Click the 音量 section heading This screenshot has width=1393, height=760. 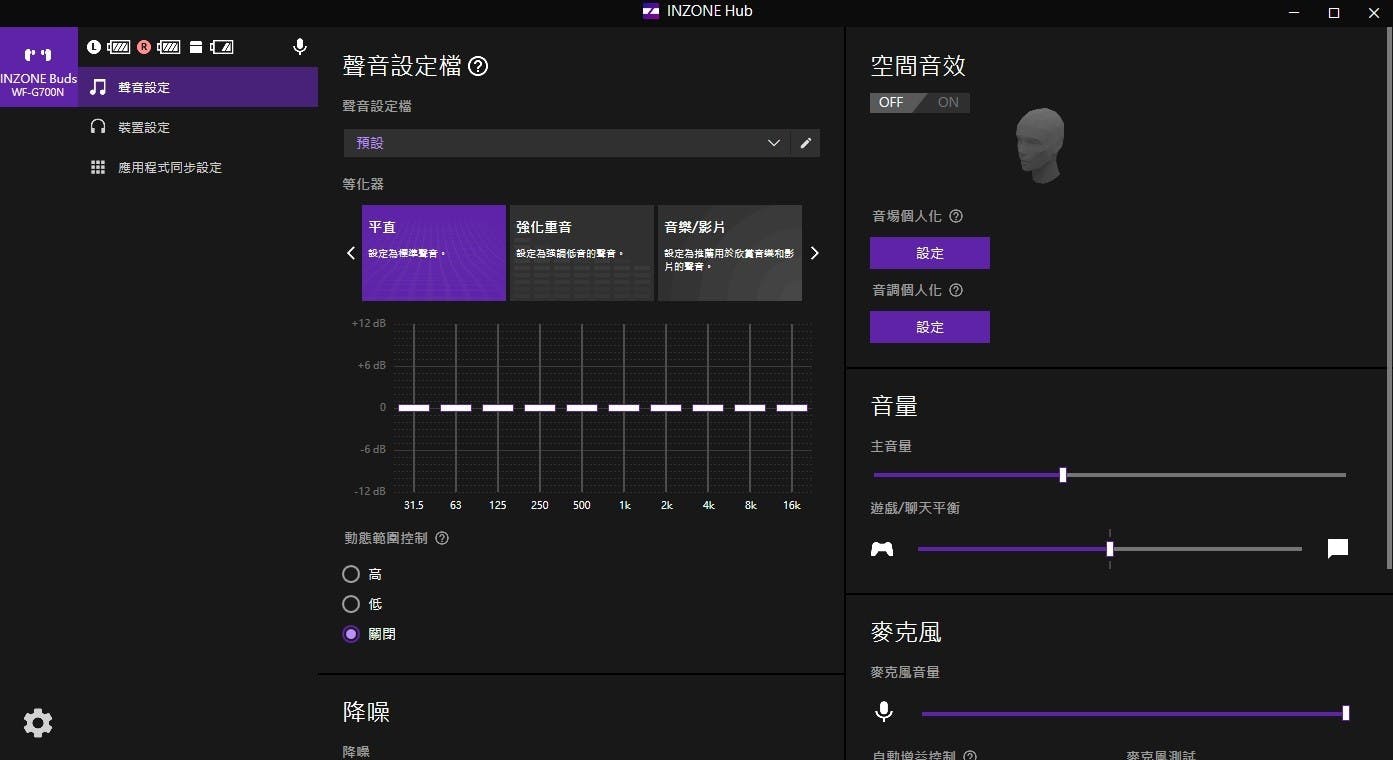coord(894,406)
